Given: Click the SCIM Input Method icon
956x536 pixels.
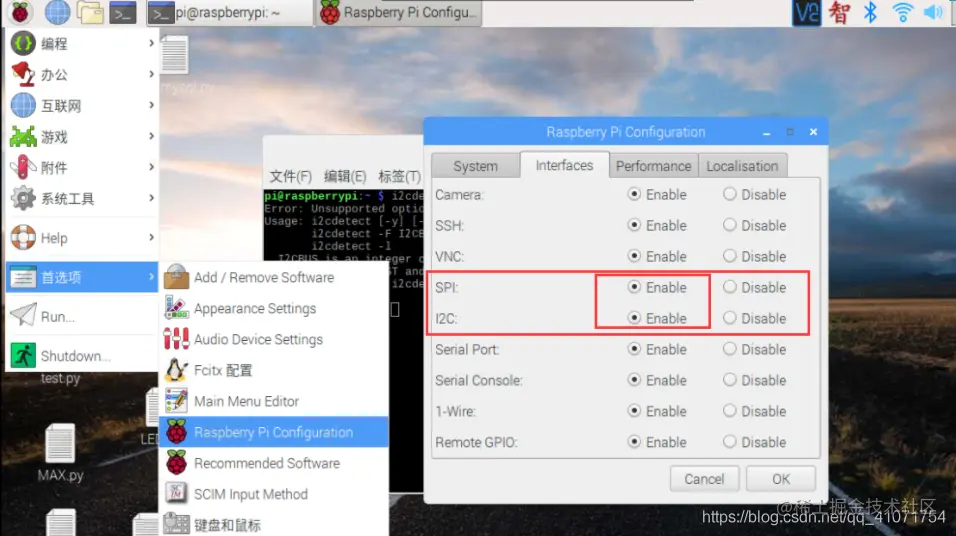Looking at the screenshot, I should 176,493.
